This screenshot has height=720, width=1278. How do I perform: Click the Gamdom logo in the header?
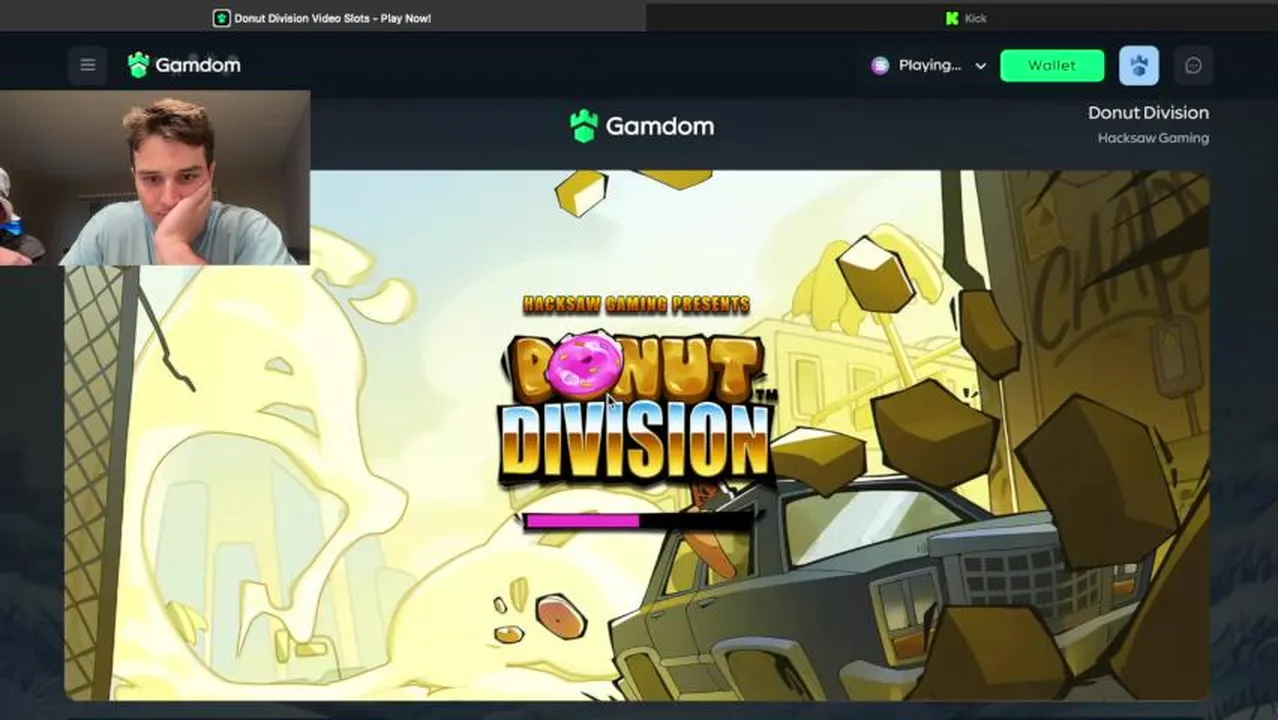click(184, 65)
